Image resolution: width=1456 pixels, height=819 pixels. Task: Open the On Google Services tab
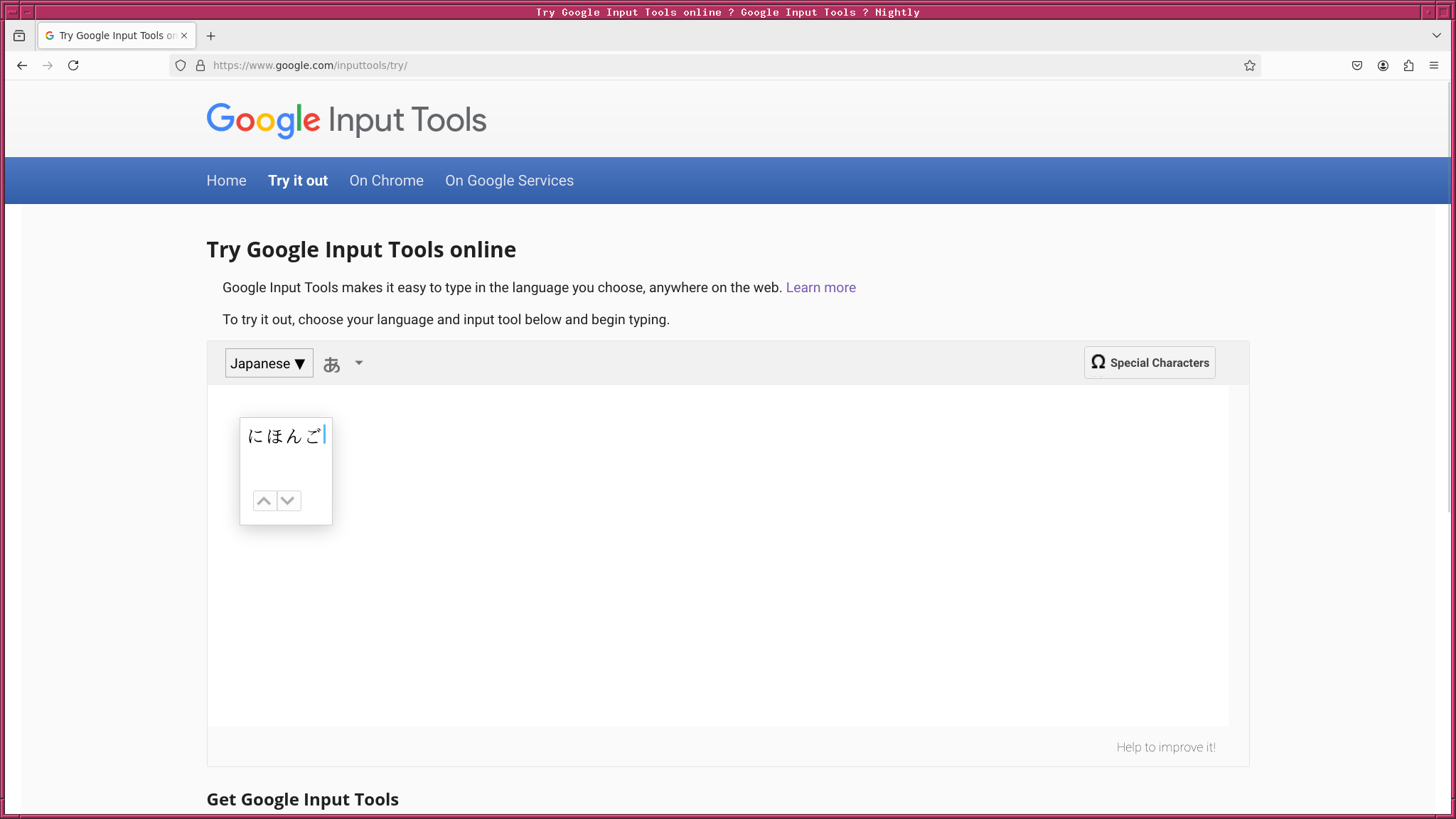(x=509, y=181)
